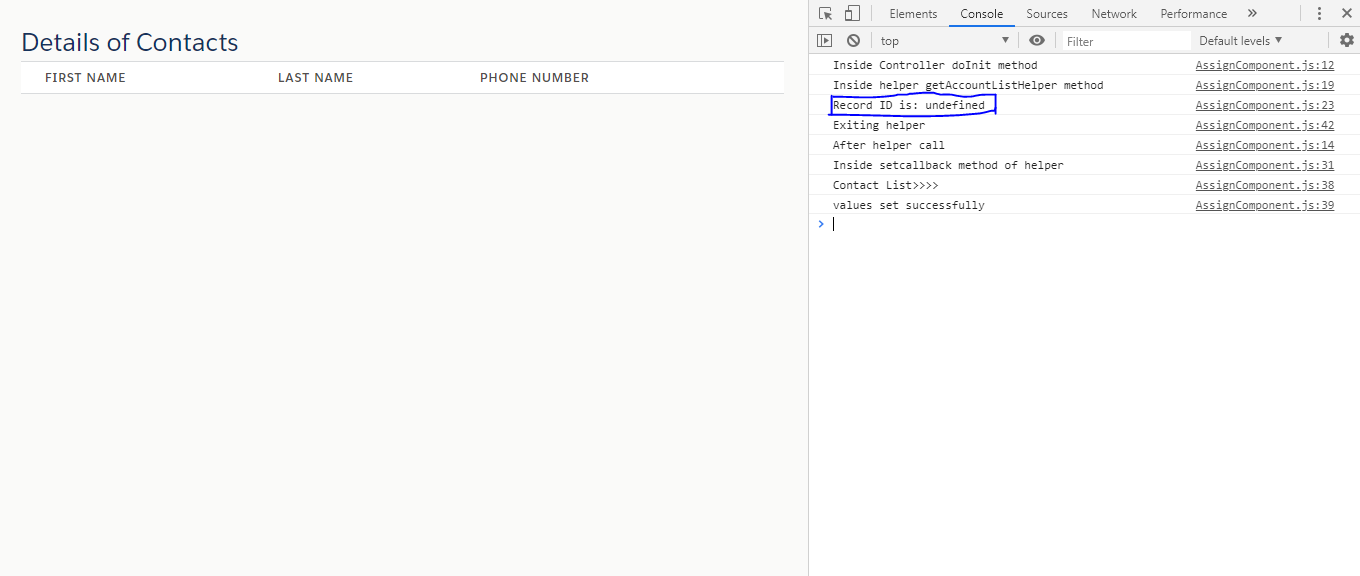Select 'Exiting helper' log message
Screen dimensions: 1360x576
(879, 125)
